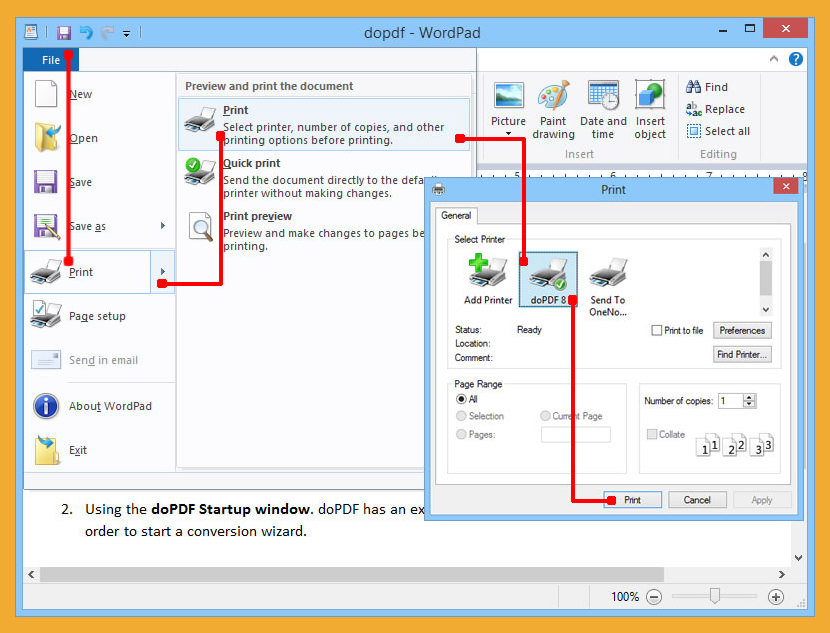Maximize the WordPad window
Viewport: 830px width, 633px height.
click(750, 28)
